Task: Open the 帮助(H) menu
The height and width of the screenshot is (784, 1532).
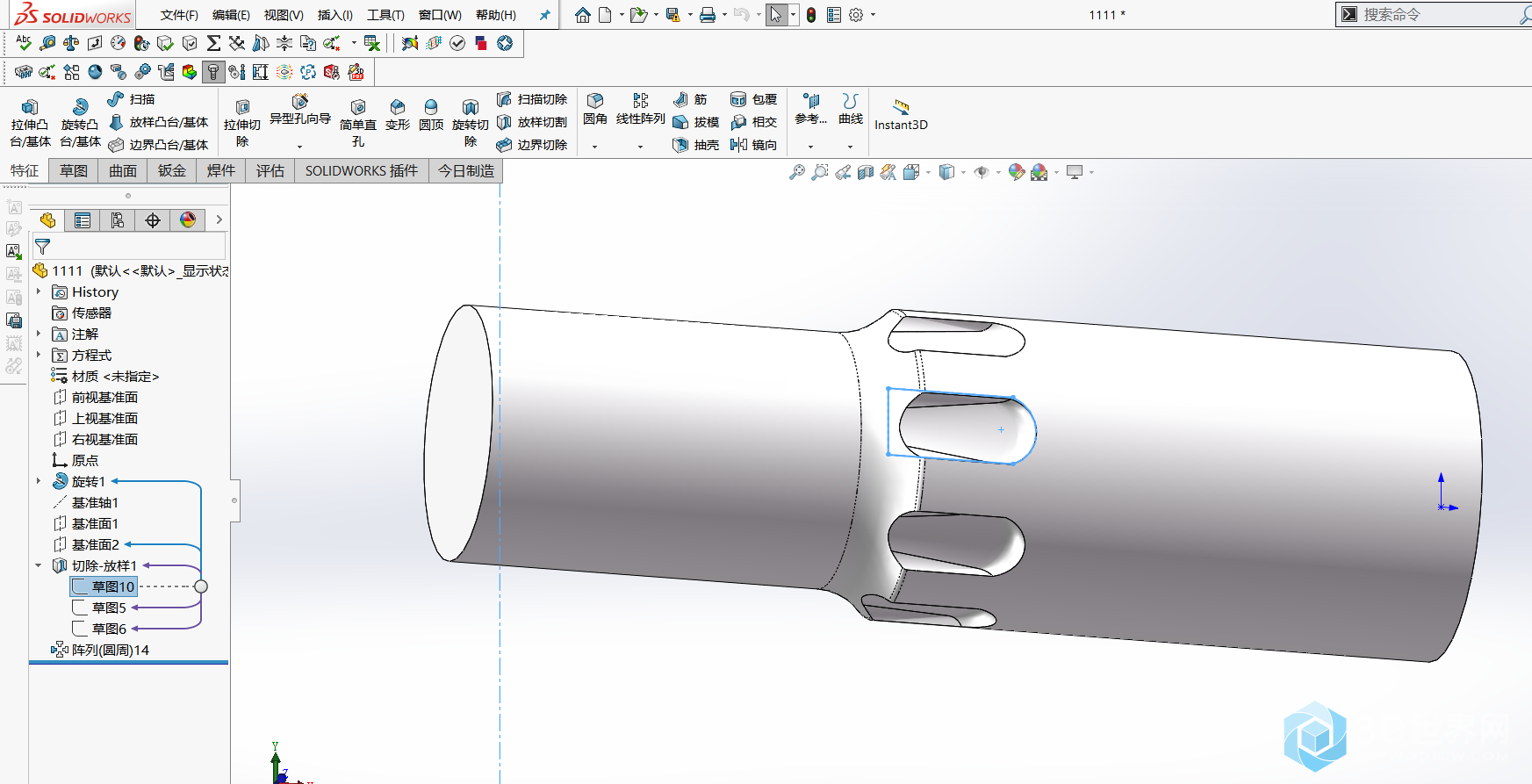Action: [x=496, y=15]
